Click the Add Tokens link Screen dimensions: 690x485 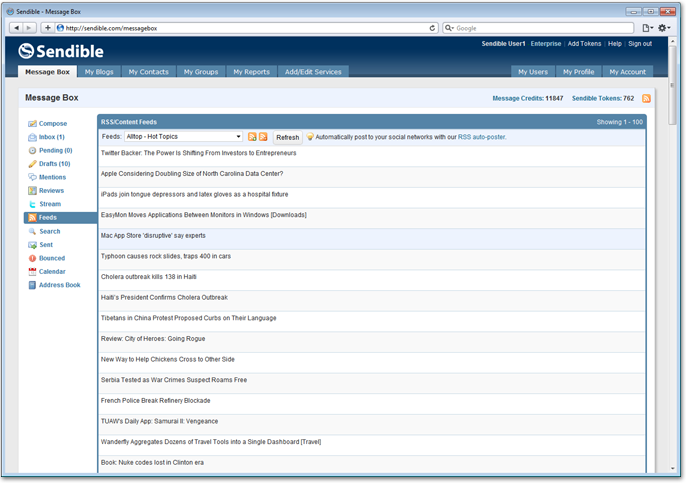(584, 44)
